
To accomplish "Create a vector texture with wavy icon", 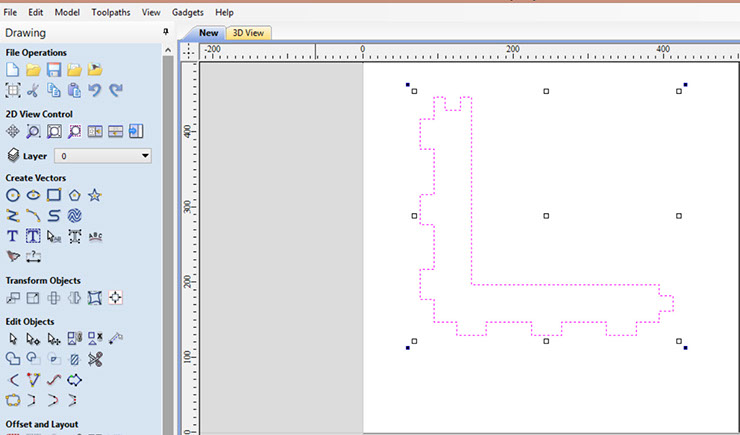I will [74, 216].
